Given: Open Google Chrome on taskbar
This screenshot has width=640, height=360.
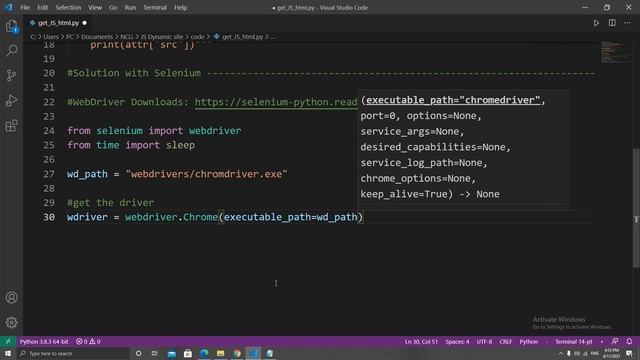Looking at the screenshot, I should (x=237, y=353).
